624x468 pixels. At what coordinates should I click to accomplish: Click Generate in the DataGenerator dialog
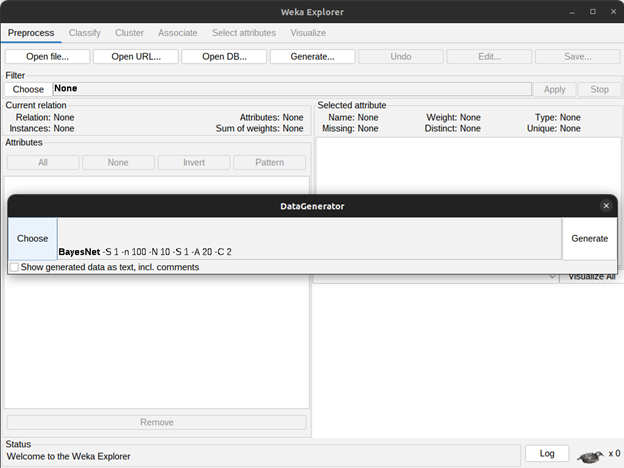point(589,238)
